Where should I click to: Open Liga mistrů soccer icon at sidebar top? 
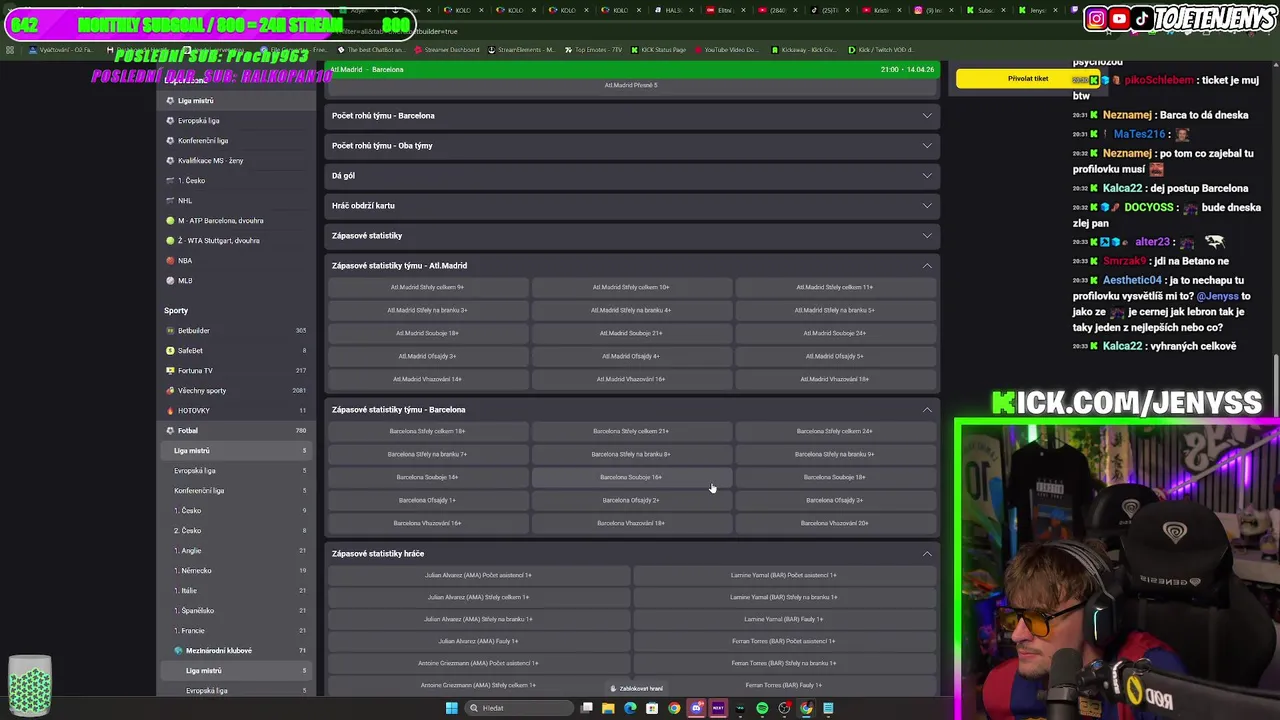click(170, 101)
